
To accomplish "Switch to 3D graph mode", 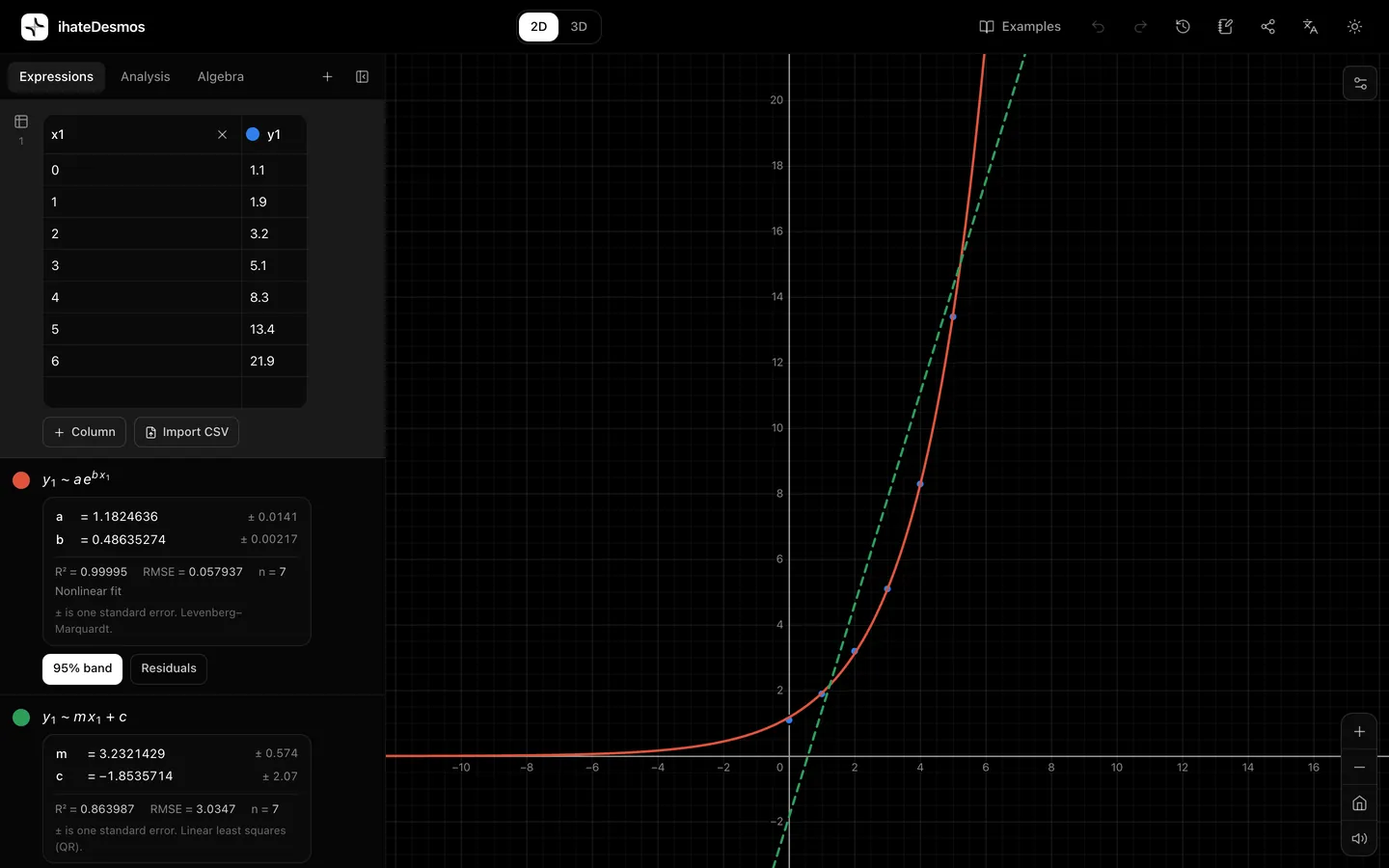I will 579,27.
